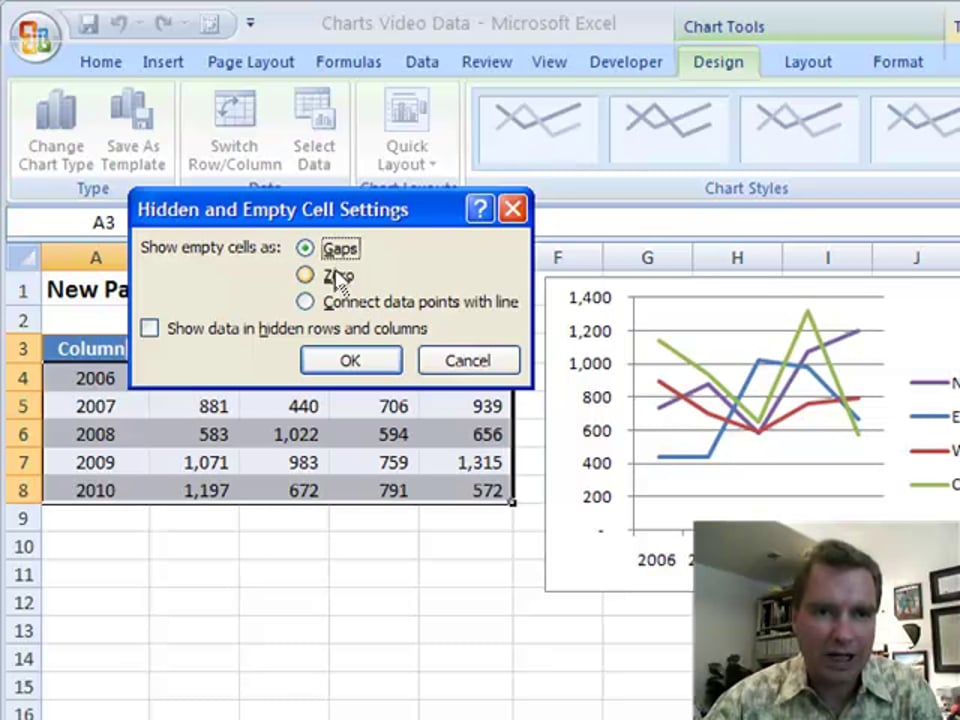Click the Name Box showing A3
This screenshot has width=960, height=720.
[69, 222]
